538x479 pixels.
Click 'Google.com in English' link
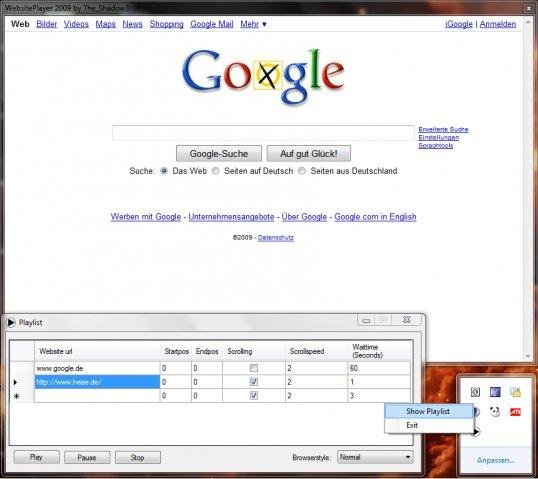point(375,217)
